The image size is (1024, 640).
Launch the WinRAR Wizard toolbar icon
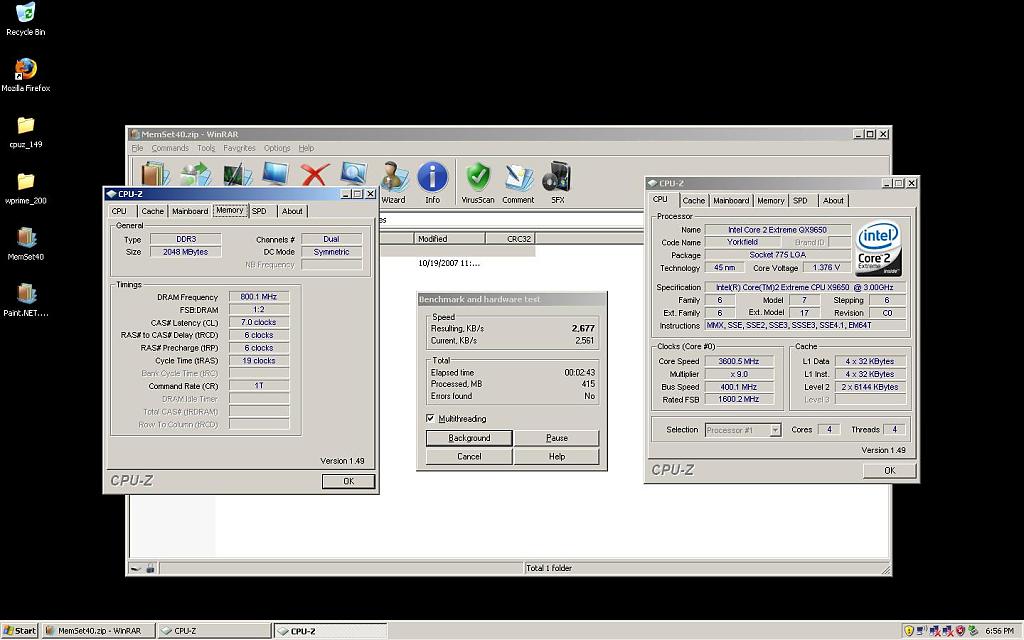click(x=393, y=182)
